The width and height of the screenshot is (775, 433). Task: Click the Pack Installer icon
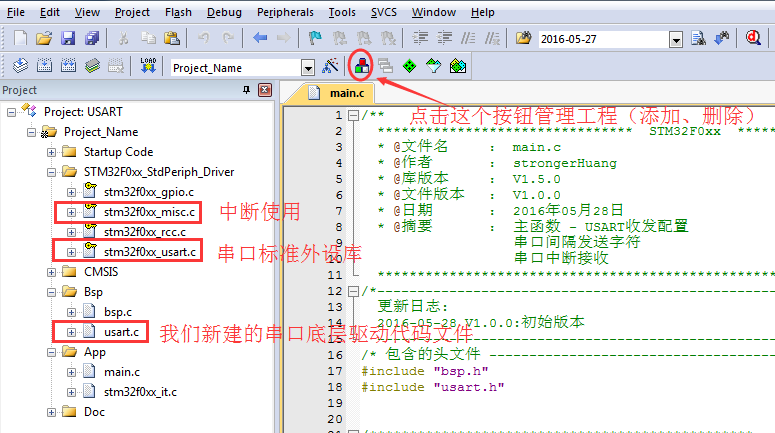click(458, 66)
